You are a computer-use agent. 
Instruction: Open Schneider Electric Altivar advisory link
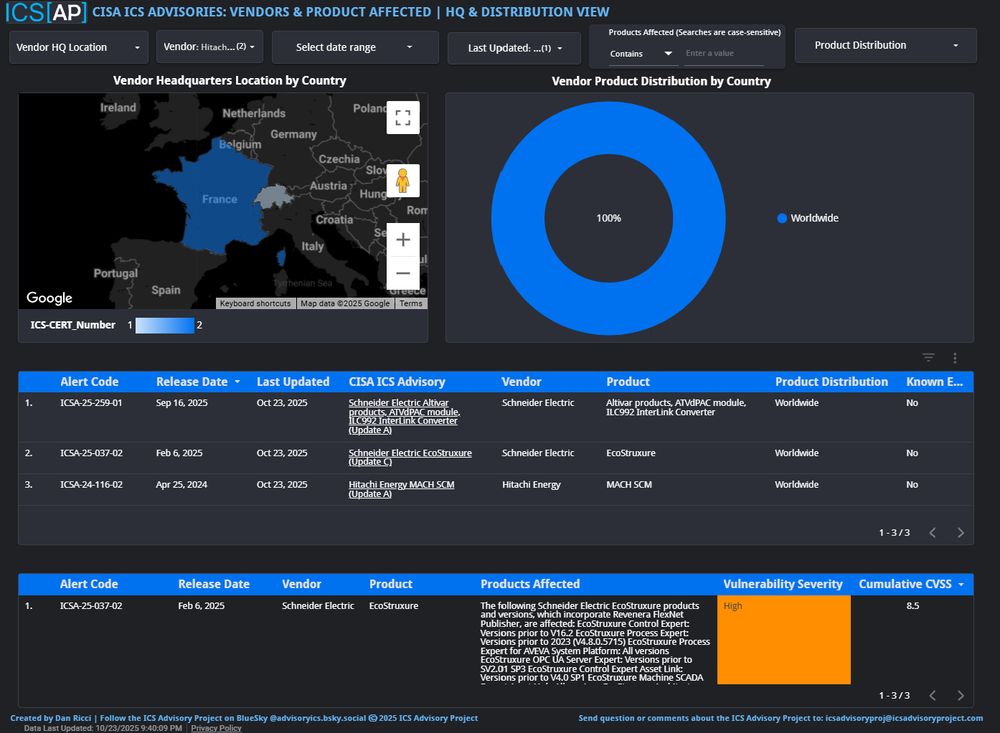coord(404,417)
